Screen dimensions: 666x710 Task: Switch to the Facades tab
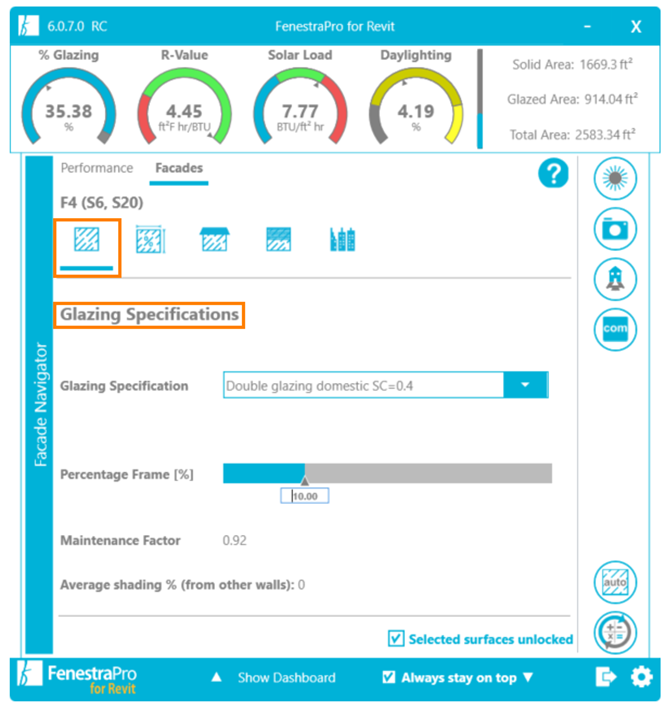(x=179, y=168)
